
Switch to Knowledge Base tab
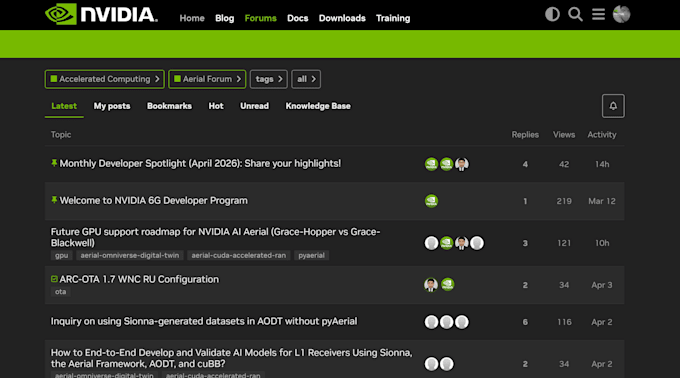click(x=318, y=106)
